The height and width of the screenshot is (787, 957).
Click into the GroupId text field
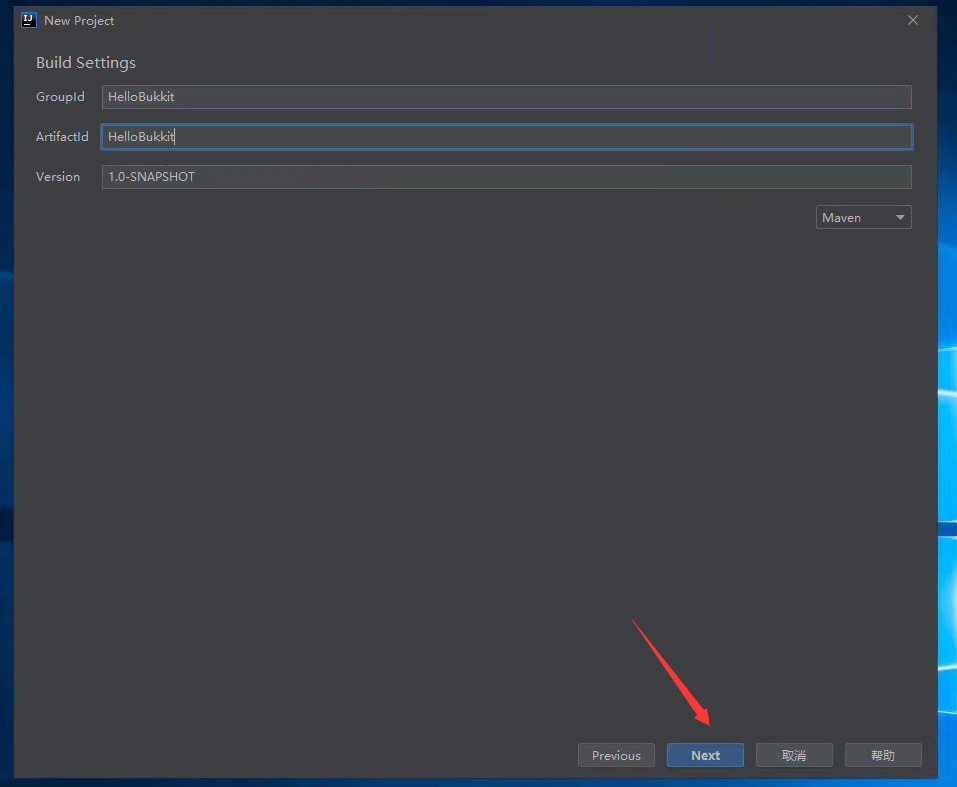coord(506,97)
